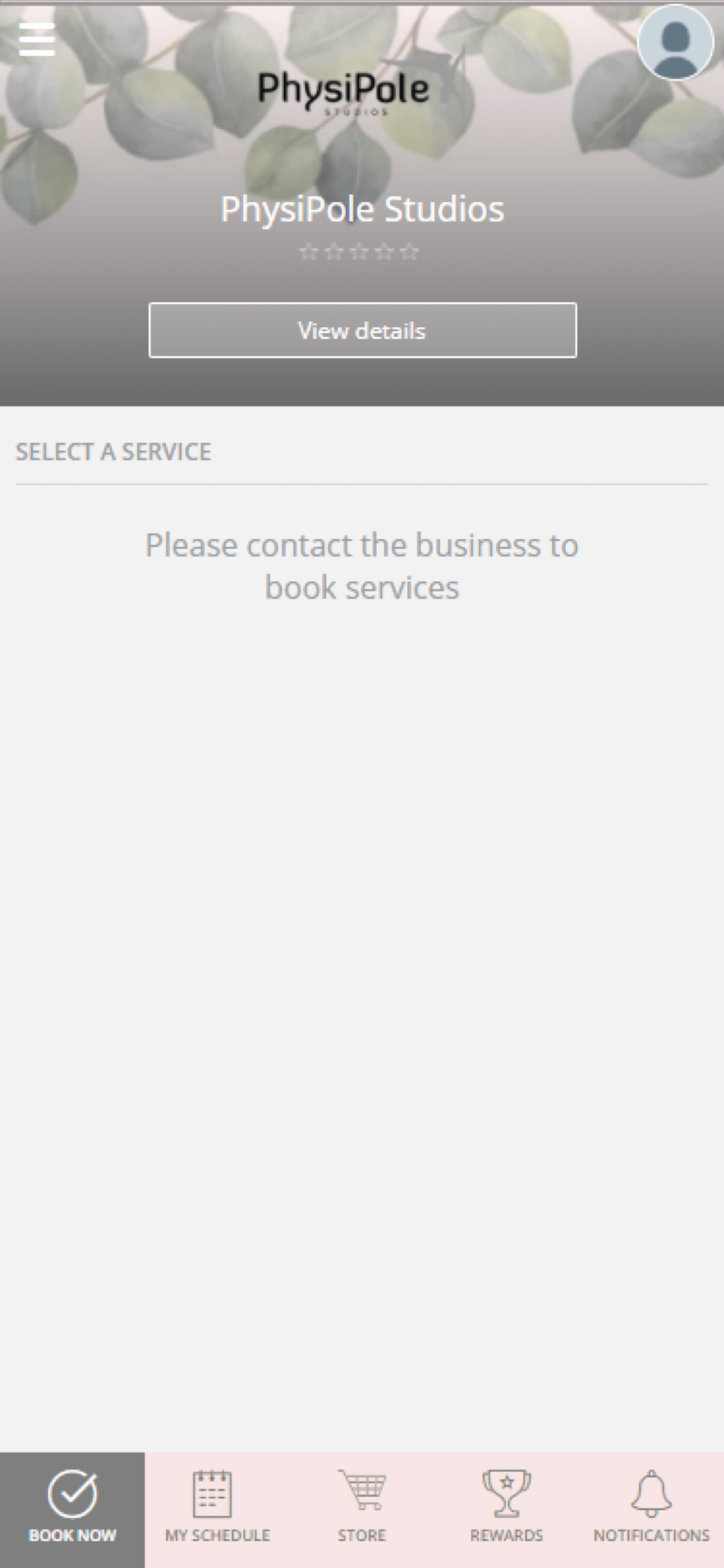
Task: Open the hamburger navigation menu
Action: click(37, 40)
